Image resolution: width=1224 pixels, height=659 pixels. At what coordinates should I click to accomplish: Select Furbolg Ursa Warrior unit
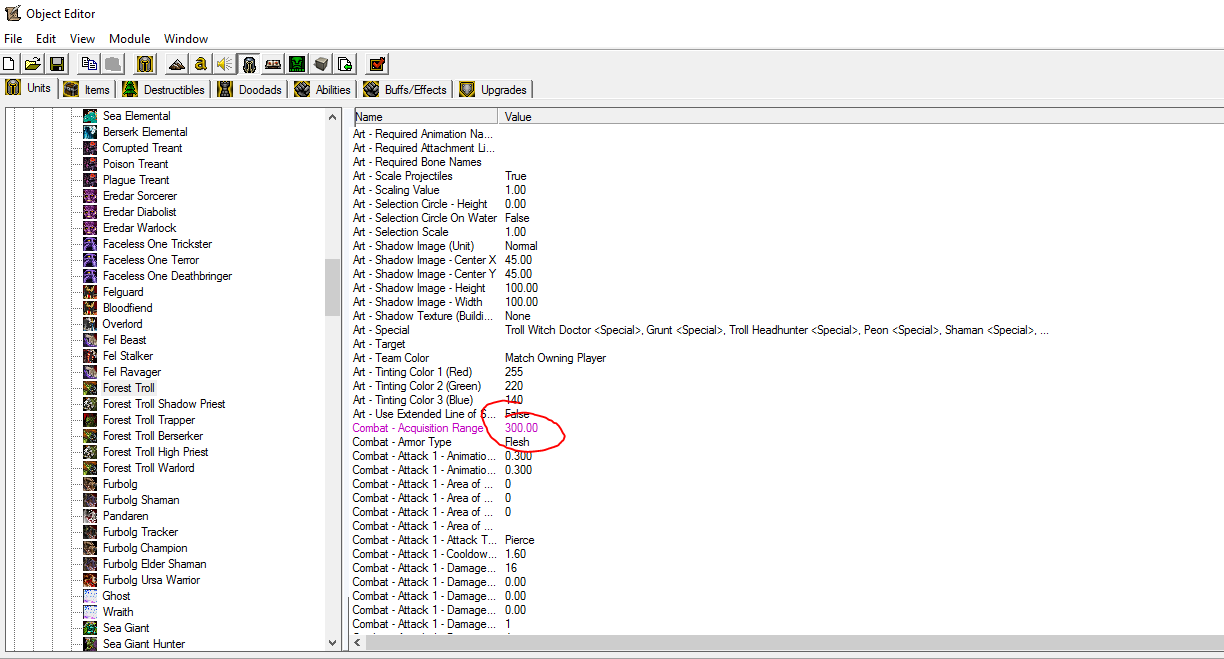point(151,580)
